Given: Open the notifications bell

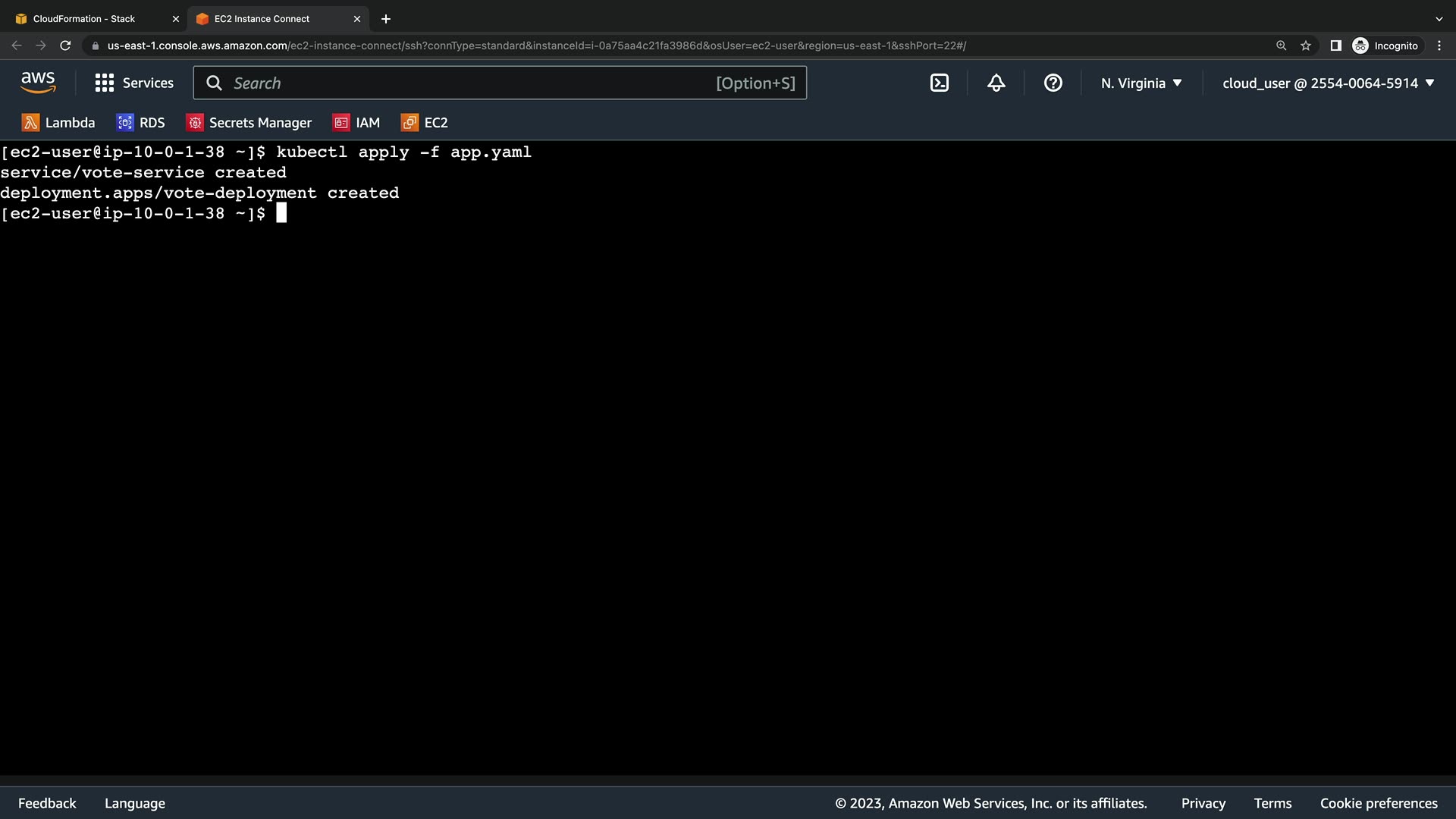Looking at the screenshot, I should [x=996, y=83].
